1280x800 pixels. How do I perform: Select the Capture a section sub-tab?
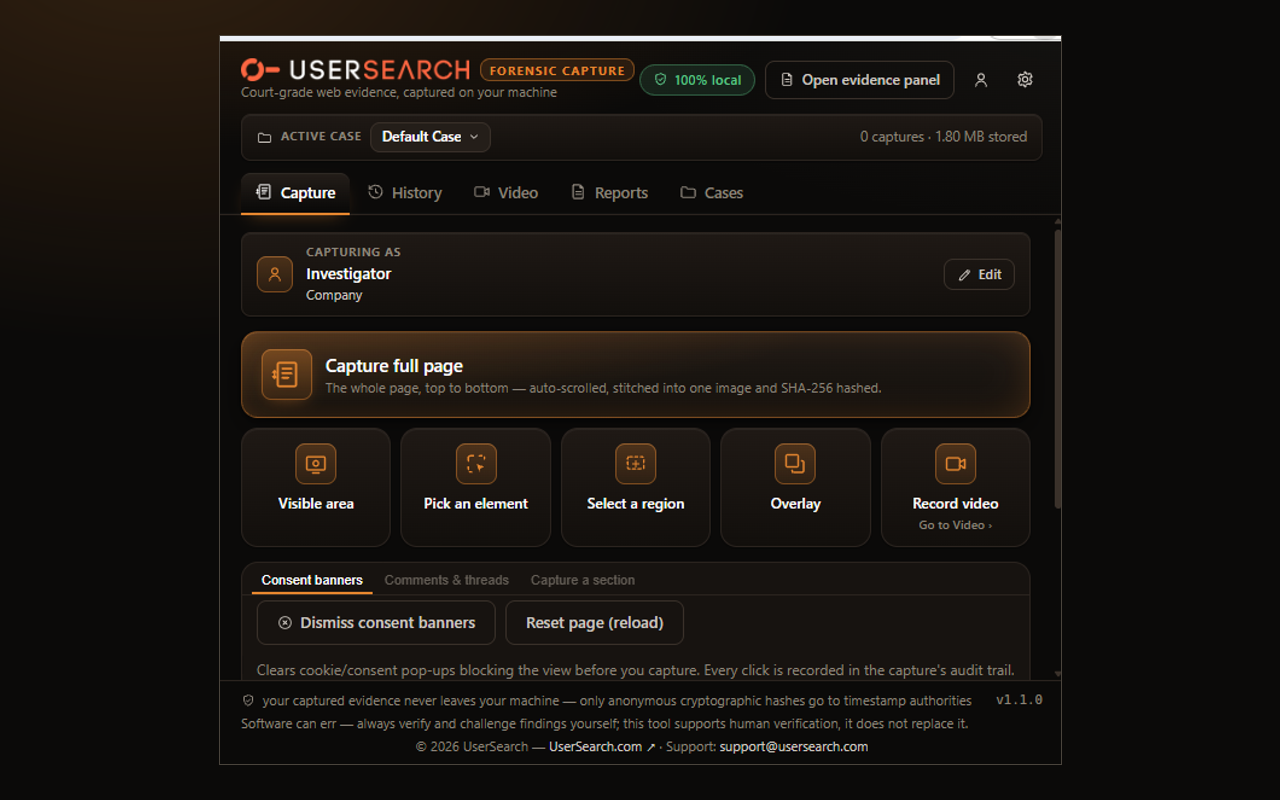[583, 580]
